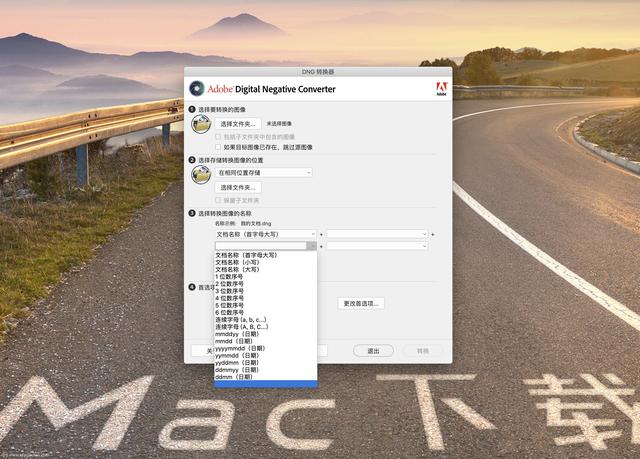This screenshot has height=459, width=640.
Task: Toggle the greyed subfolder-images checkbox under step 1
Action: pos(218,137)
